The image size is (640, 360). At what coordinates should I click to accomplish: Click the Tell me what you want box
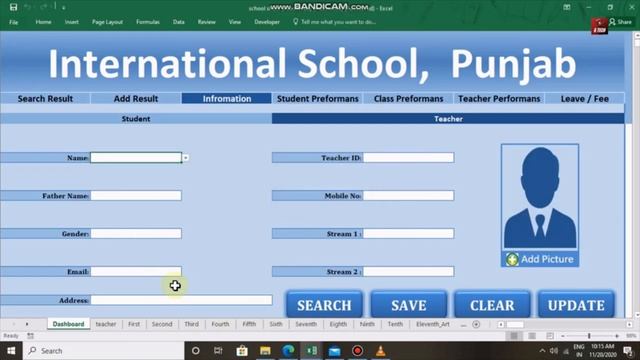(335, 22)
